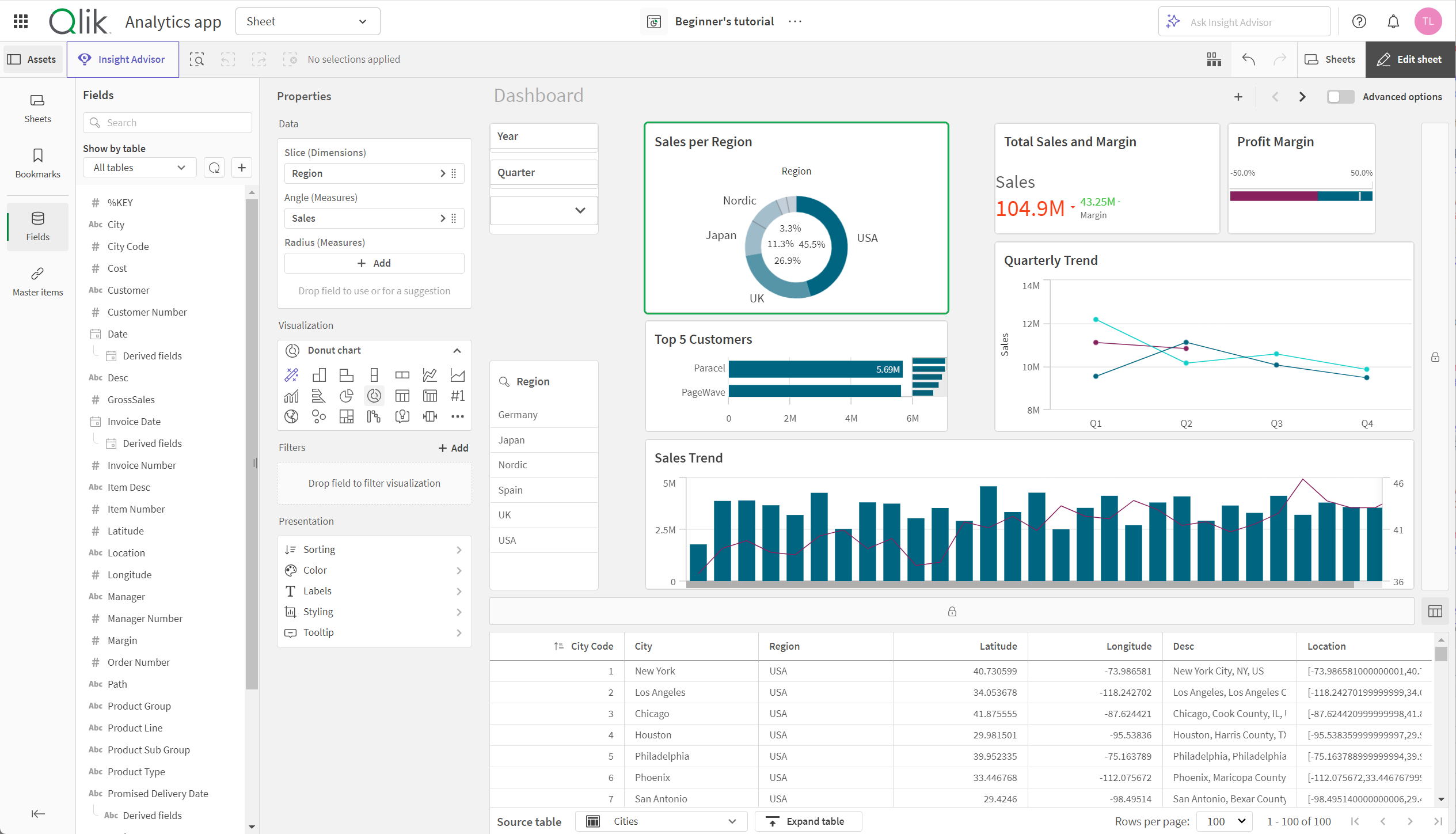Click the table chart icon in visualization panel
The width and height of the screenshot is (1456, 834).
400,394
